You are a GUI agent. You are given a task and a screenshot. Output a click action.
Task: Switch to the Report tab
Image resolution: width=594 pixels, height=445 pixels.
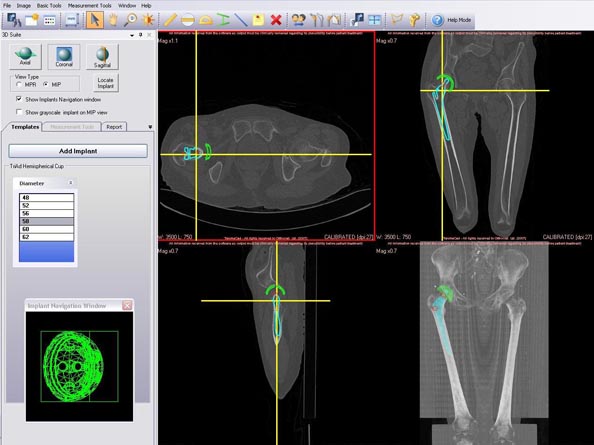click(x=114, y=127)
